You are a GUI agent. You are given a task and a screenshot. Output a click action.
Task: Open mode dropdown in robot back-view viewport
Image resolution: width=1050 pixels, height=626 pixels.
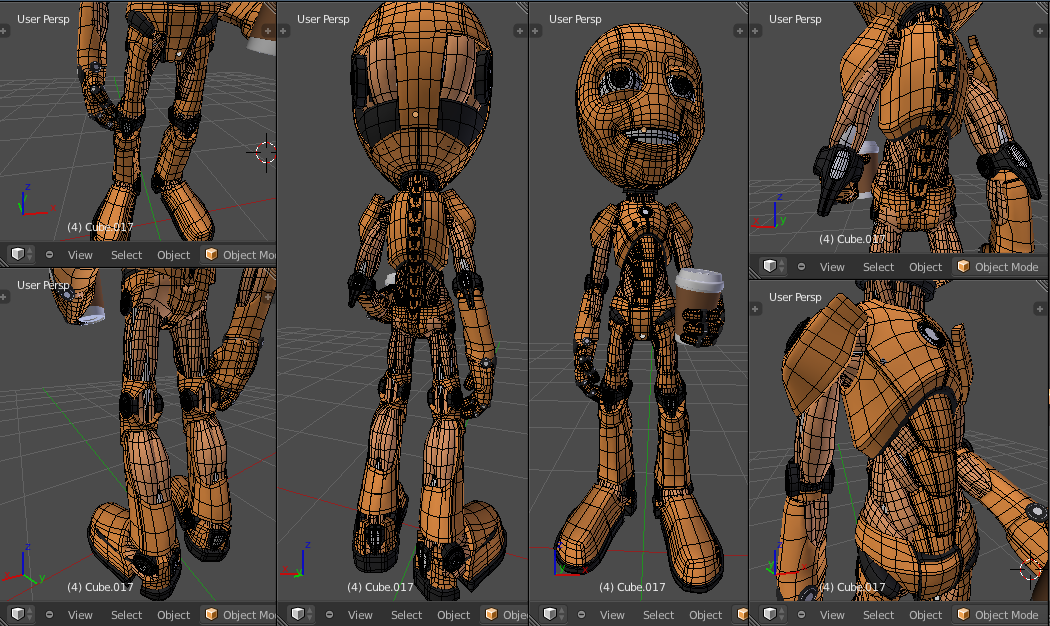[504, 615]
